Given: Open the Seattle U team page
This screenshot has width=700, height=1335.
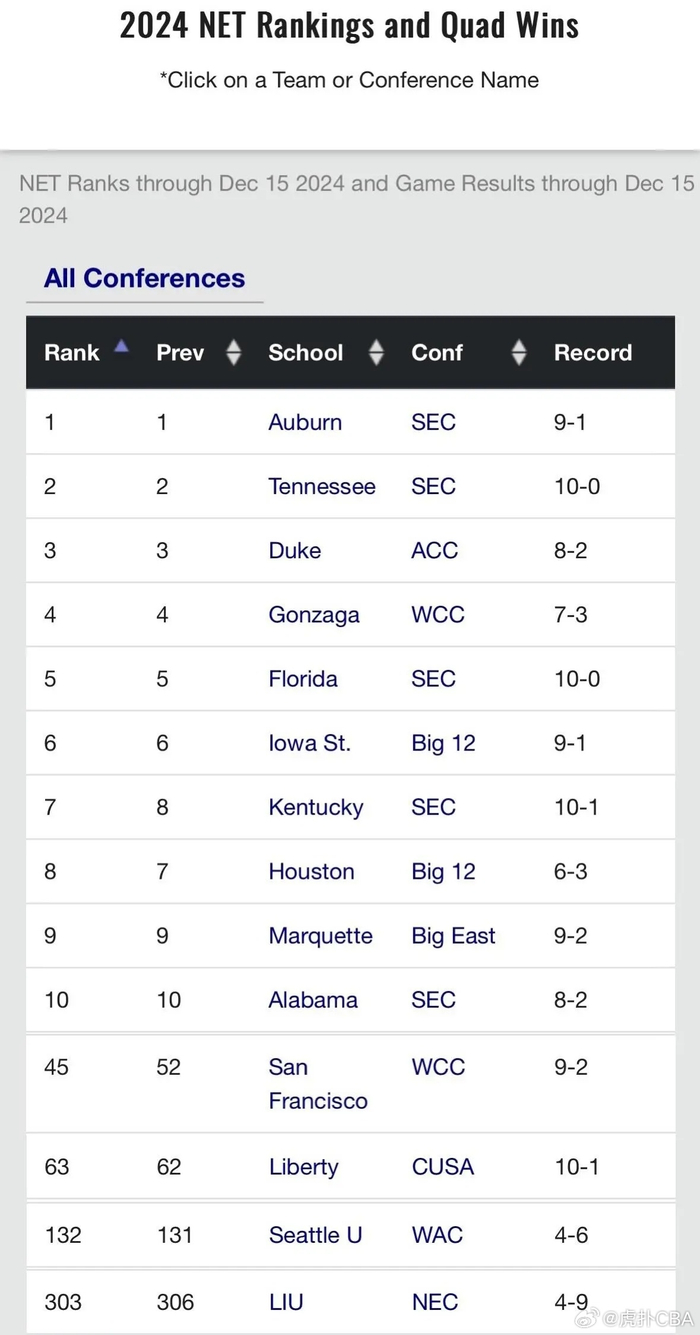Looking at the screenshot, I should point(315,1235).
